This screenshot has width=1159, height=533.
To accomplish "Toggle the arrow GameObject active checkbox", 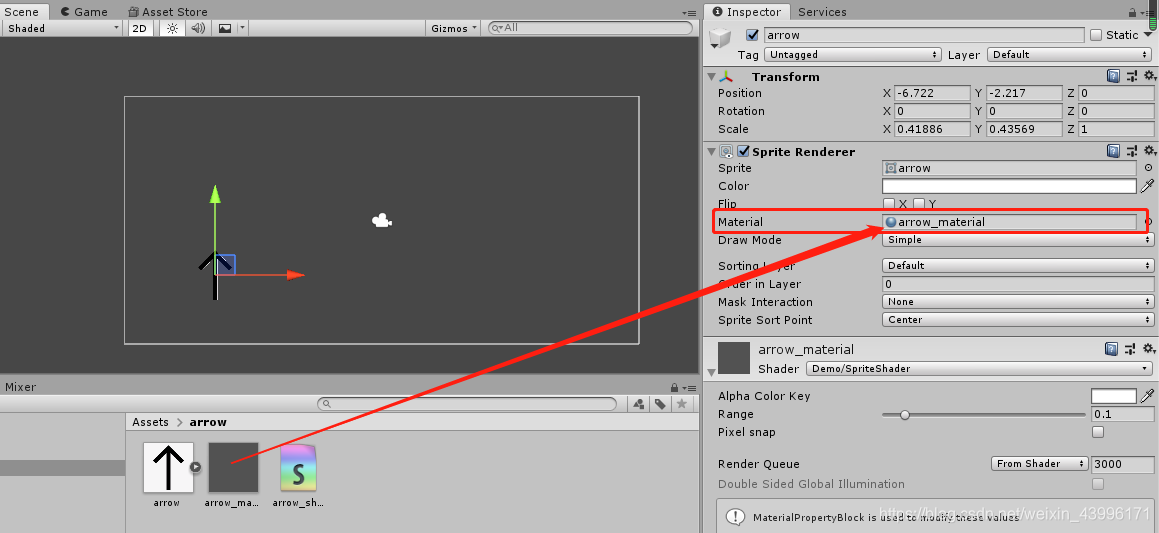I will tap(752, 35).
